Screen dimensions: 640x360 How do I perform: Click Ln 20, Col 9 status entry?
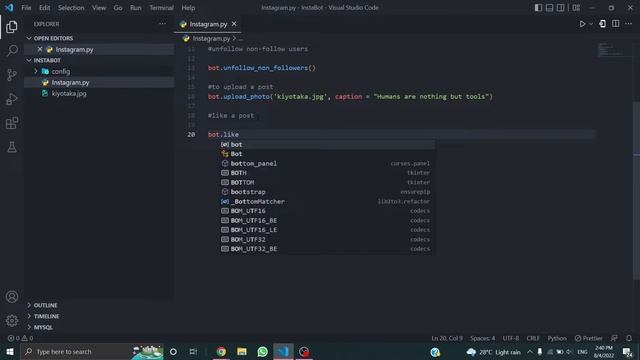447,338
